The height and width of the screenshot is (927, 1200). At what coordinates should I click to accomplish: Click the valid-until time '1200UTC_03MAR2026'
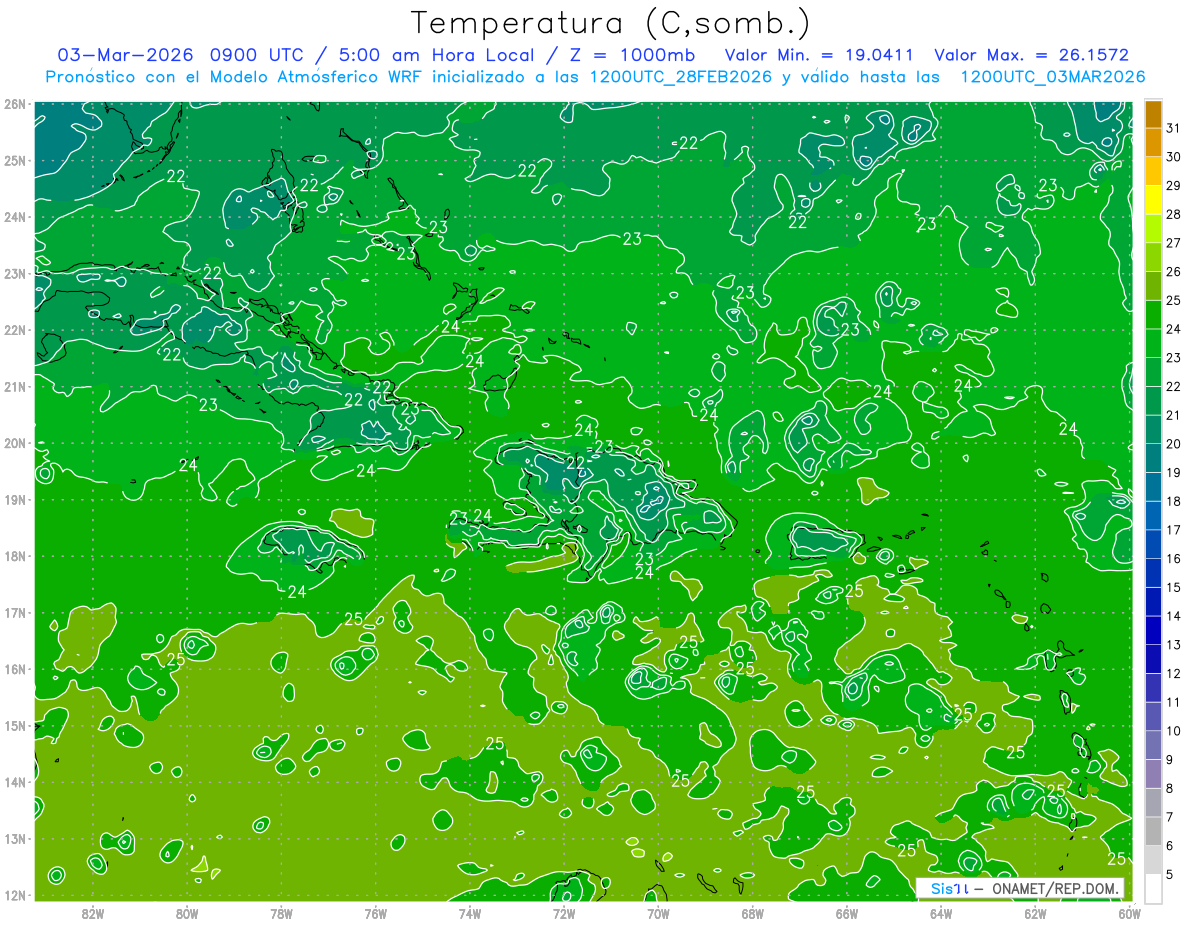click(x=1052, y=77)
